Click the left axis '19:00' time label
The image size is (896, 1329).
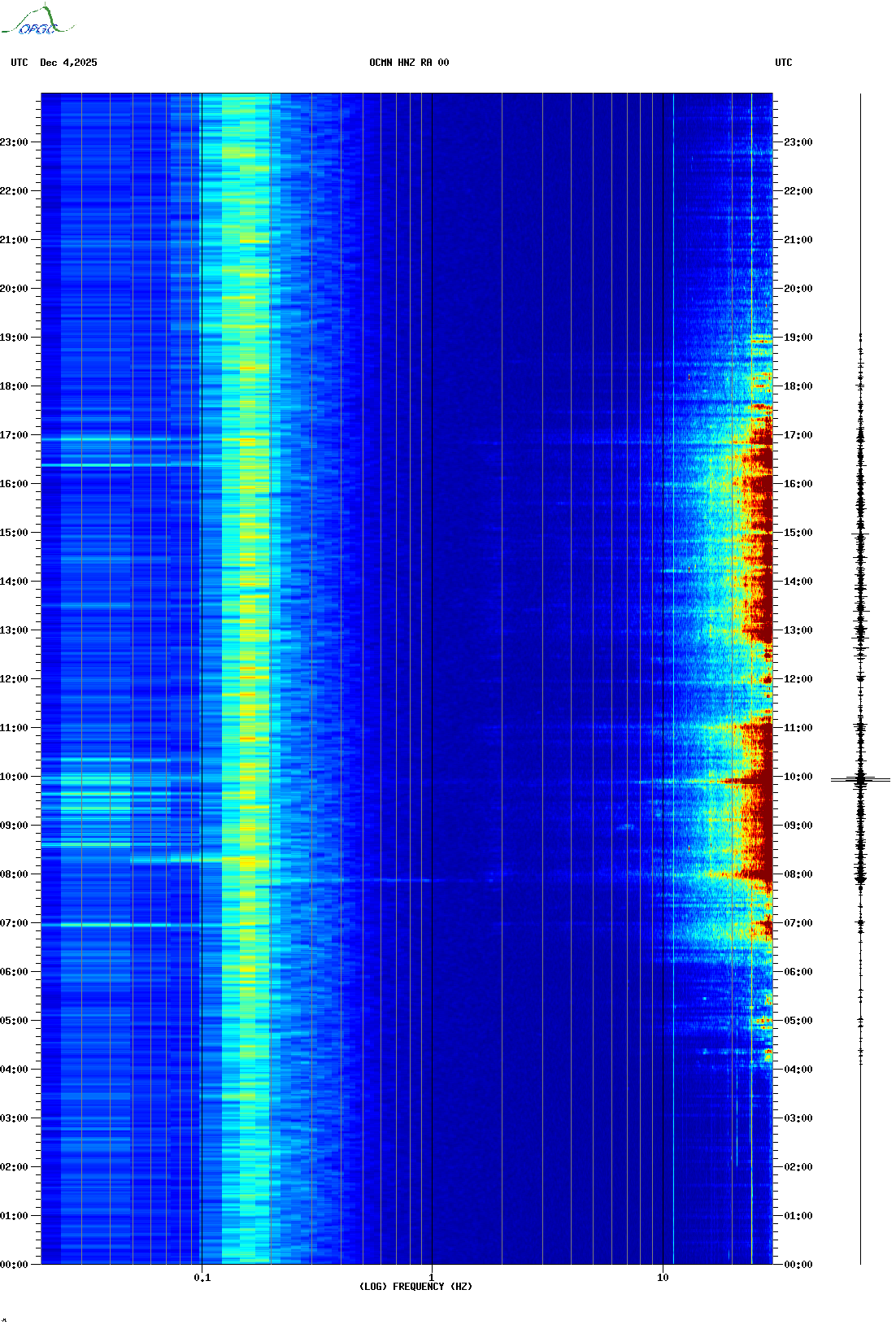14,338
